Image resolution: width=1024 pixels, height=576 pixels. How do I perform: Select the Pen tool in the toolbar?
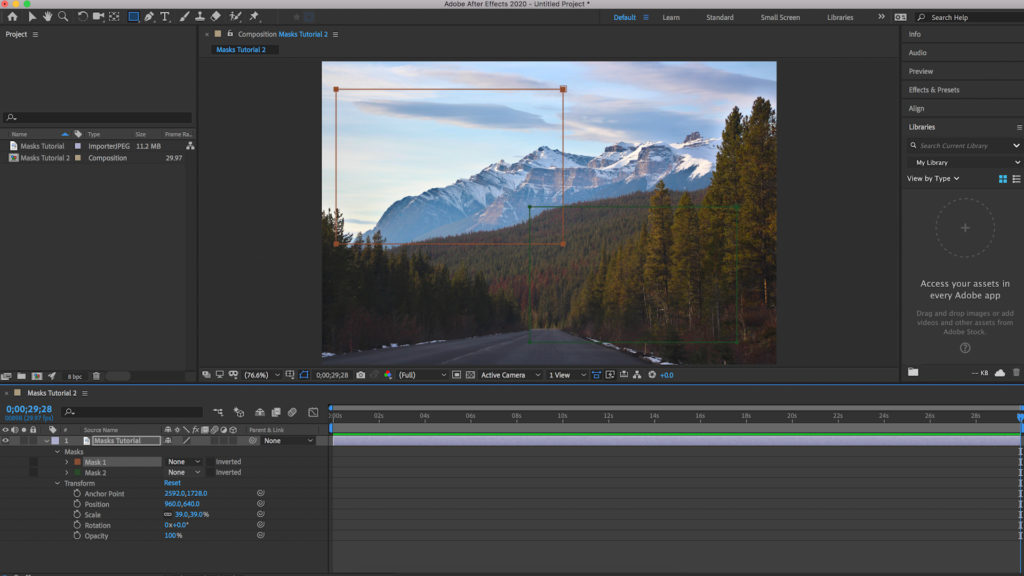tap(149, 17)
